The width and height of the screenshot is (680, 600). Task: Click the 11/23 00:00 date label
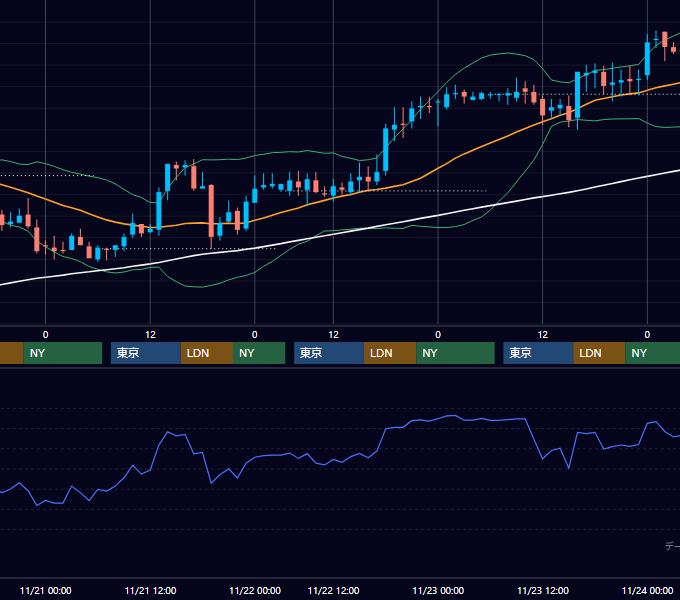pos(438,590)
